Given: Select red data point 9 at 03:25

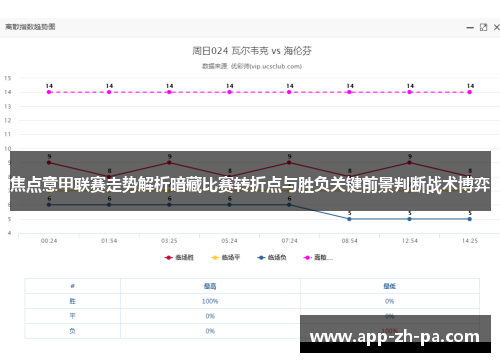Looking at the screenshot, I should pos(169,163).
